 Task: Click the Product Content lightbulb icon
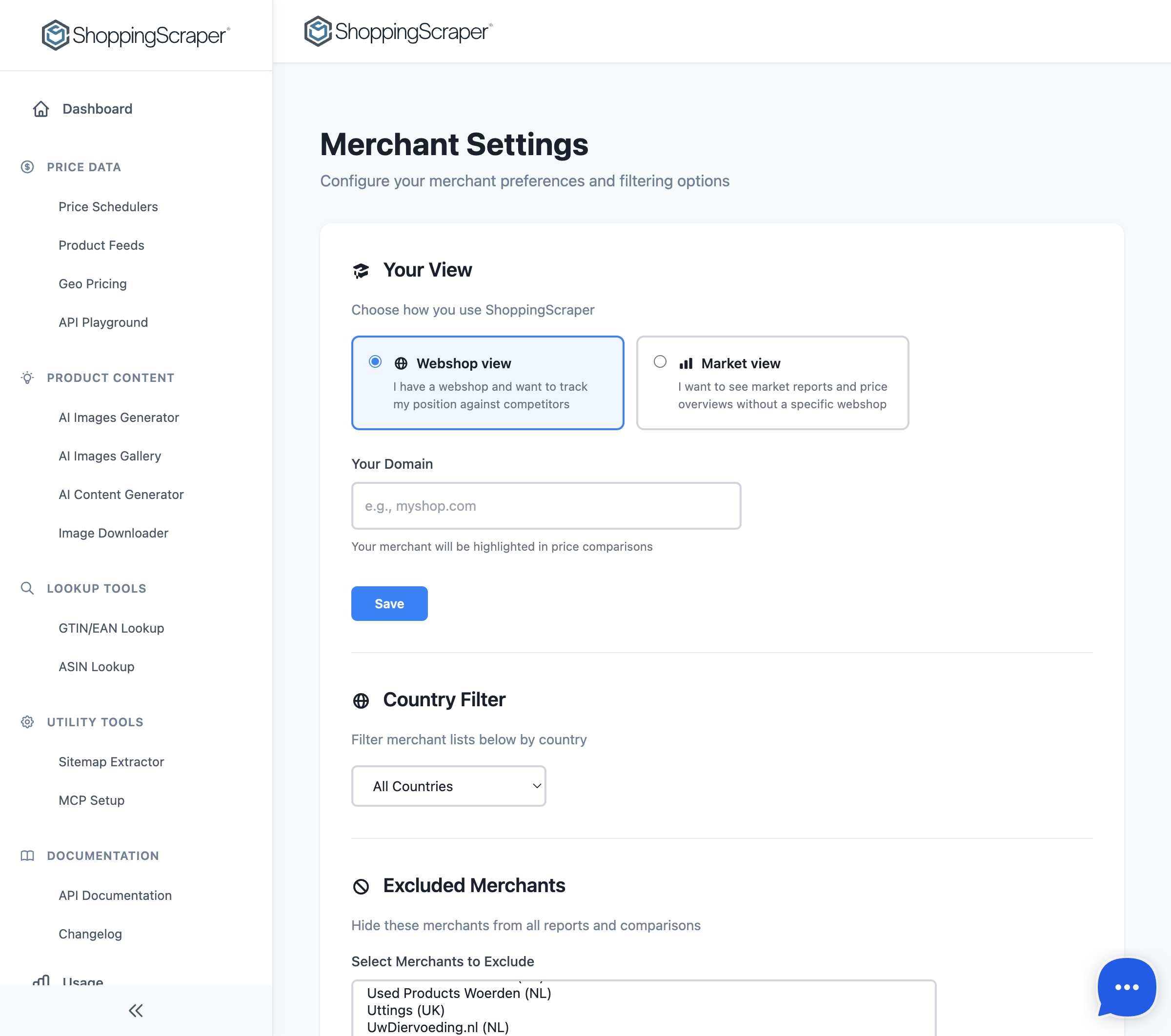pos(27,378)
